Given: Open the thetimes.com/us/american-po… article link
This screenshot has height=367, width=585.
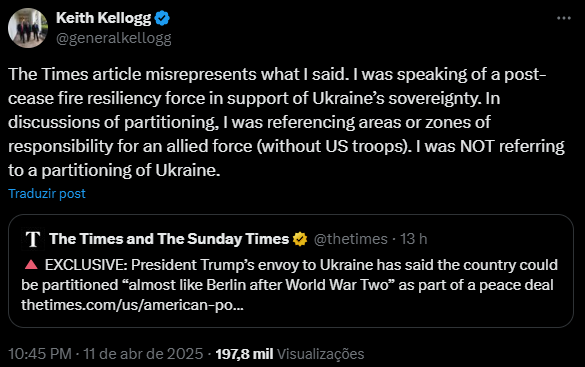Looking at the screenshot, I should [x=132, y=305].
